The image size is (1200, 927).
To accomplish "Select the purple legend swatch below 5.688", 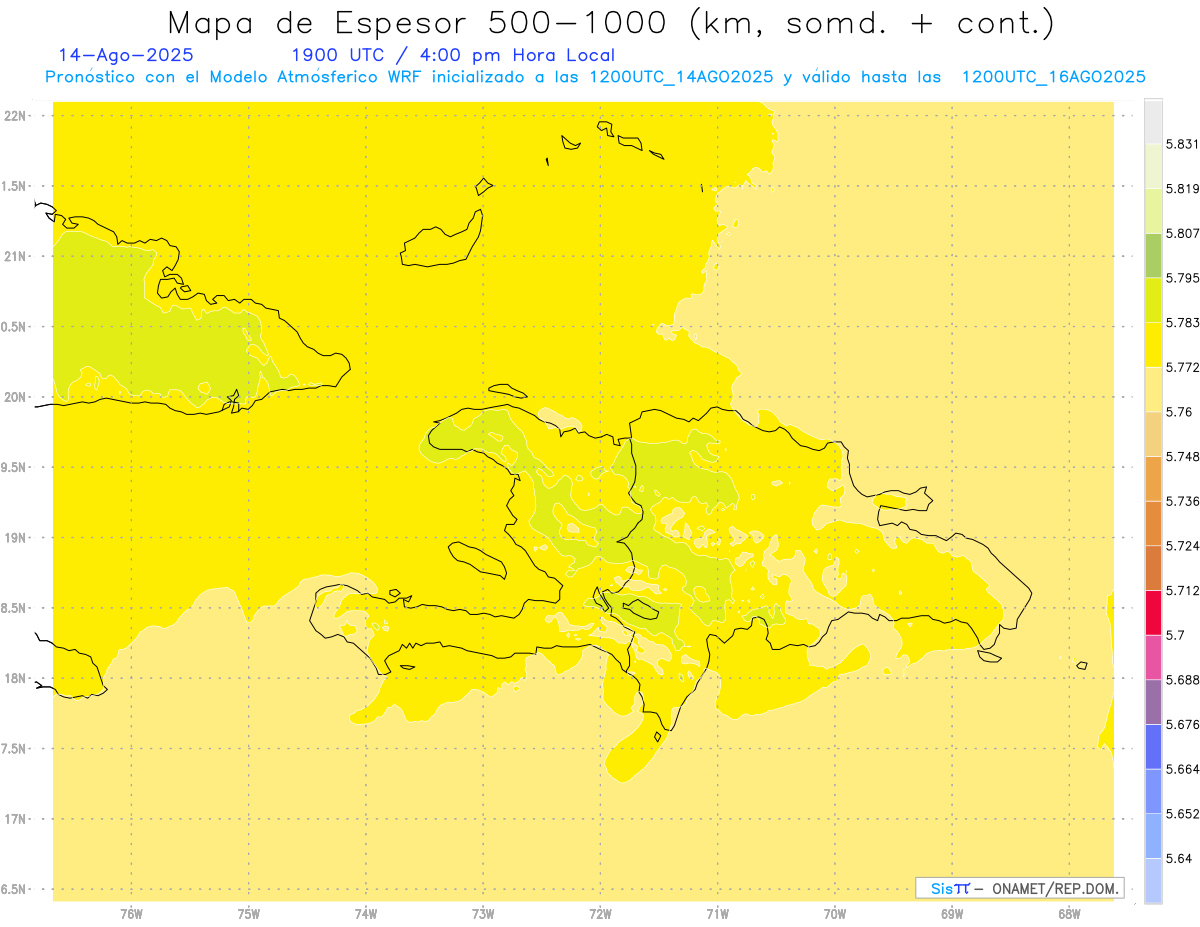I will (1153, 702).
